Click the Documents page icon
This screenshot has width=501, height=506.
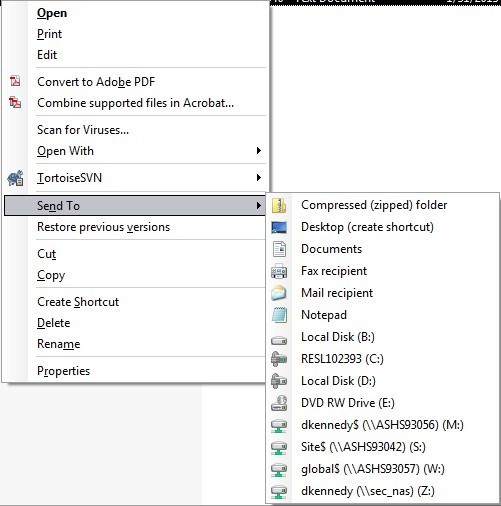279,249
